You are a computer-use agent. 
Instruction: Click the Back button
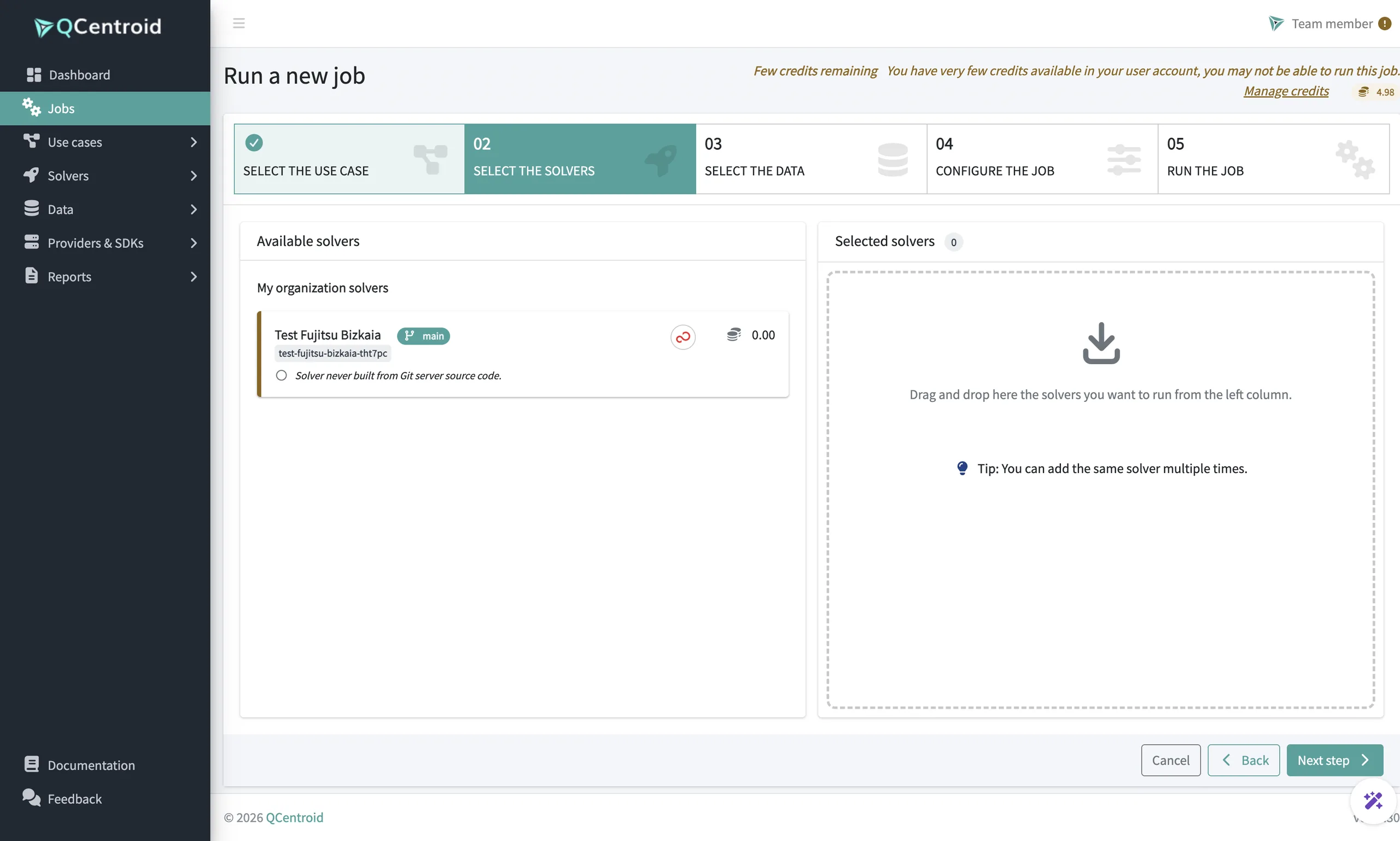[x=1244, y=760]
